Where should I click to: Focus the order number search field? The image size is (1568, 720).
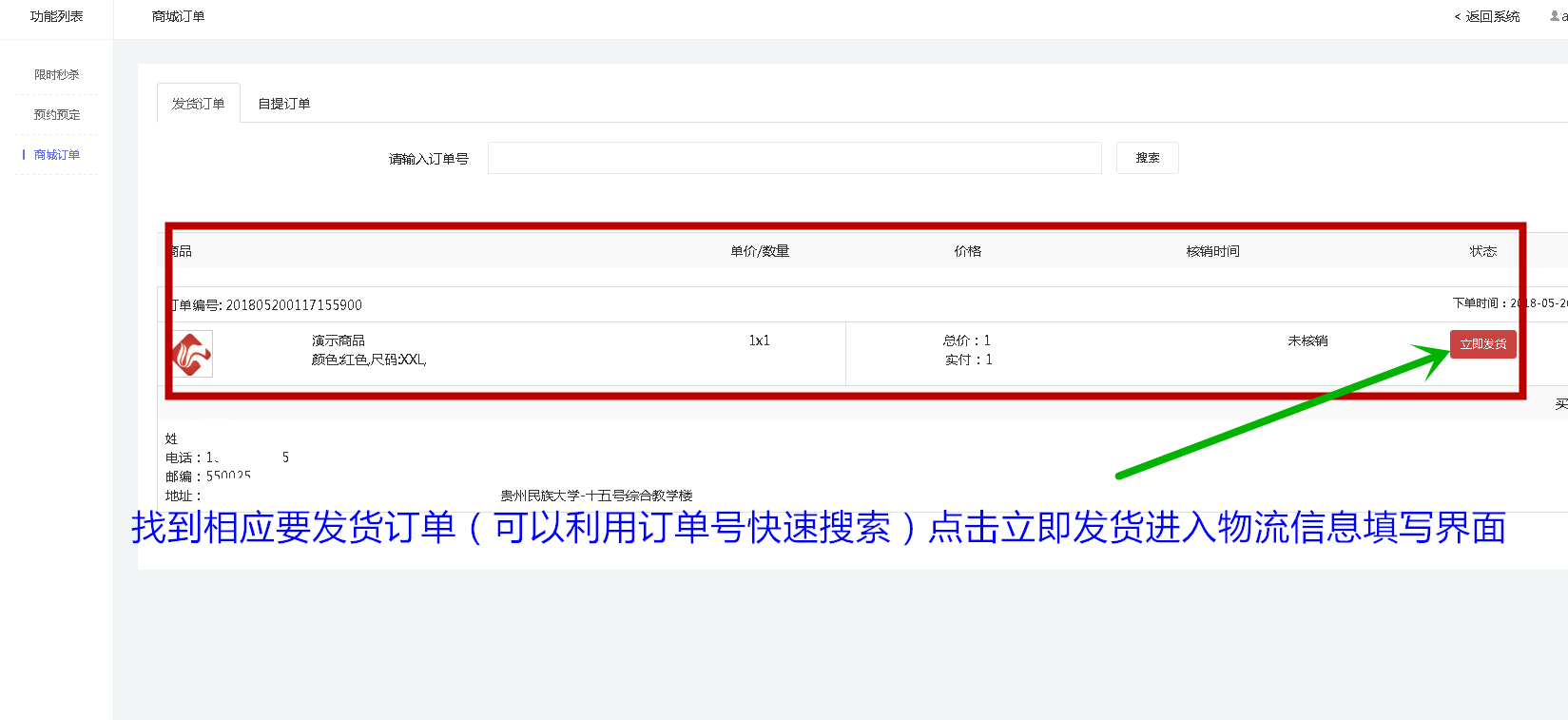tap(795, 158)
